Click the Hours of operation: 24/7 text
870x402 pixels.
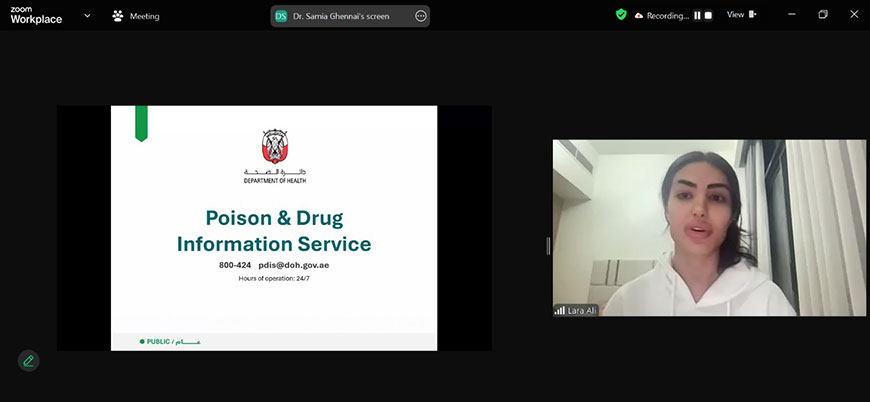(x=274, y=278)
